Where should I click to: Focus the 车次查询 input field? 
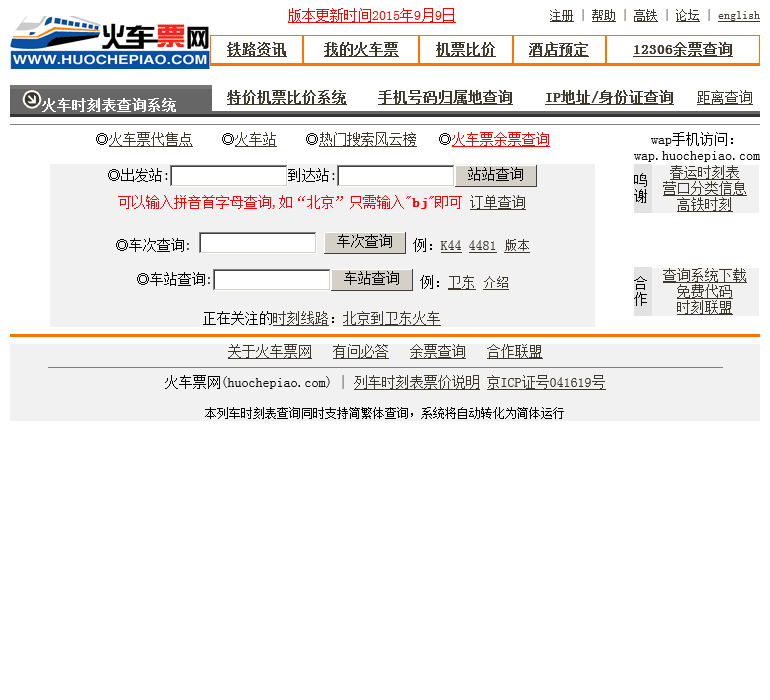[x=258, y=243]
